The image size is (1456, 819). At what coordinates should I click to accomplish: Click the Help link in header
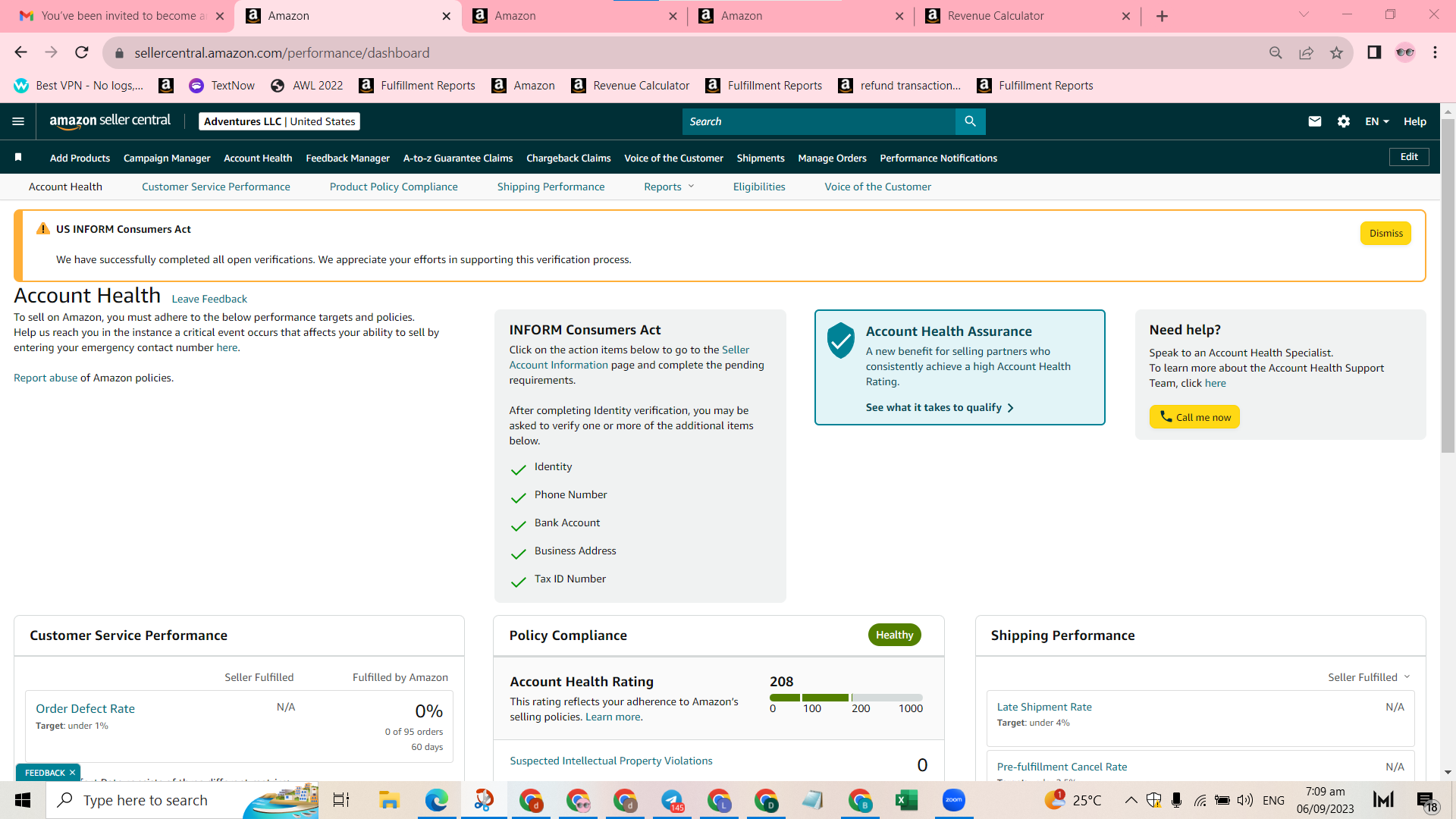click(x=1414, y=121)
